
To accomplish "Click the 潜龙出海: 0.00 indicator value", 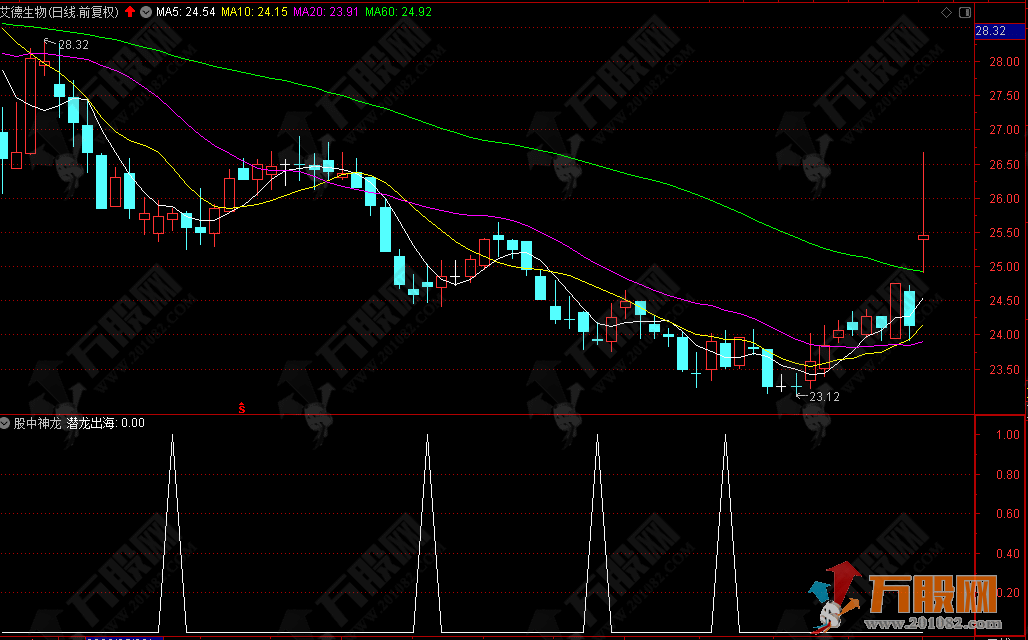I will tap(106, 423).
